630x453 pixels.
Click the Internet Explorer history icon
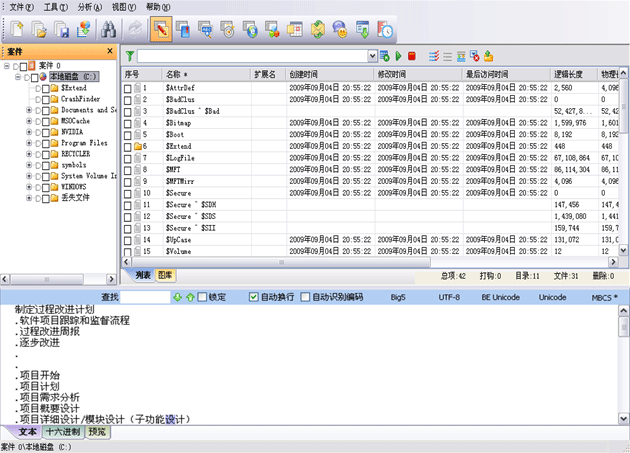click(x=251, y=29)
